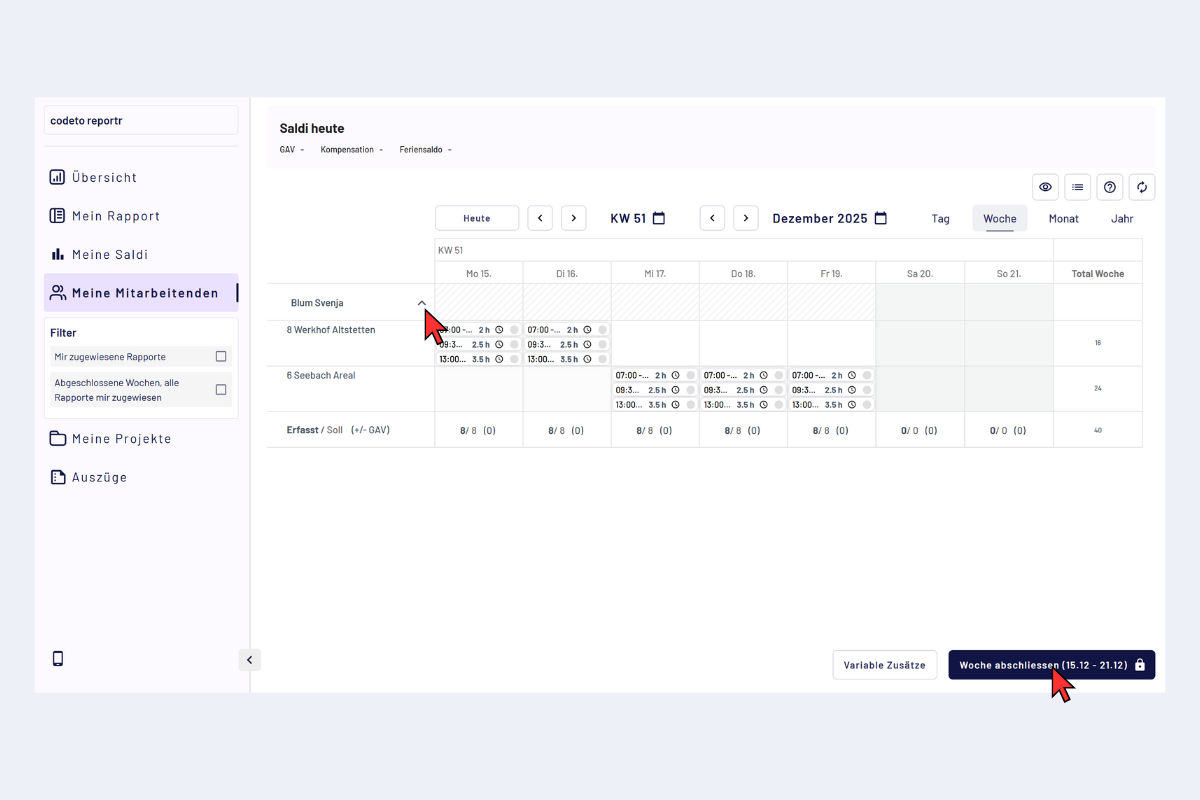Open Meine Projekte in sidebar
This screenshot has height=800, width=1200.
pos(121,439)
